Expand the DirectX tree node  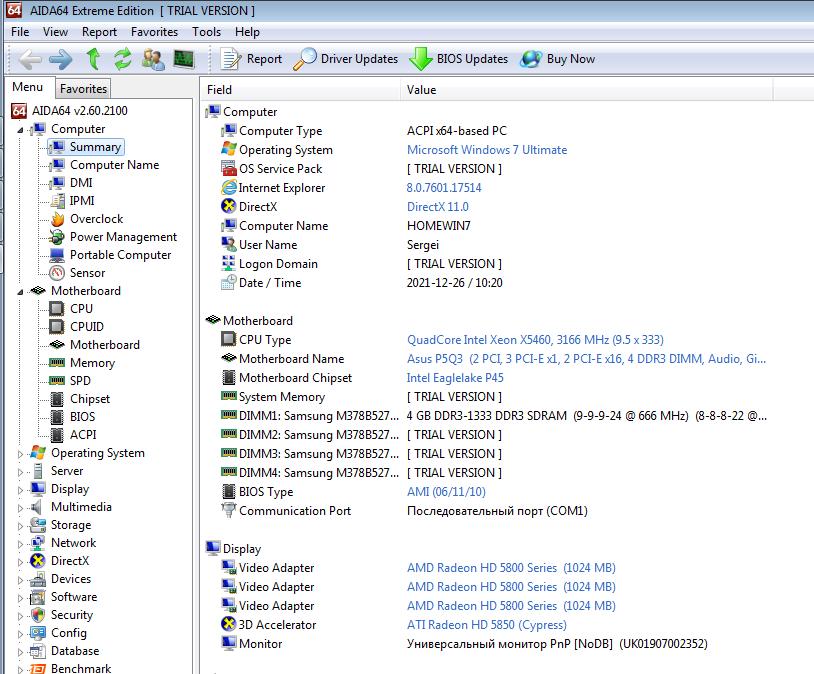[20, 562]
